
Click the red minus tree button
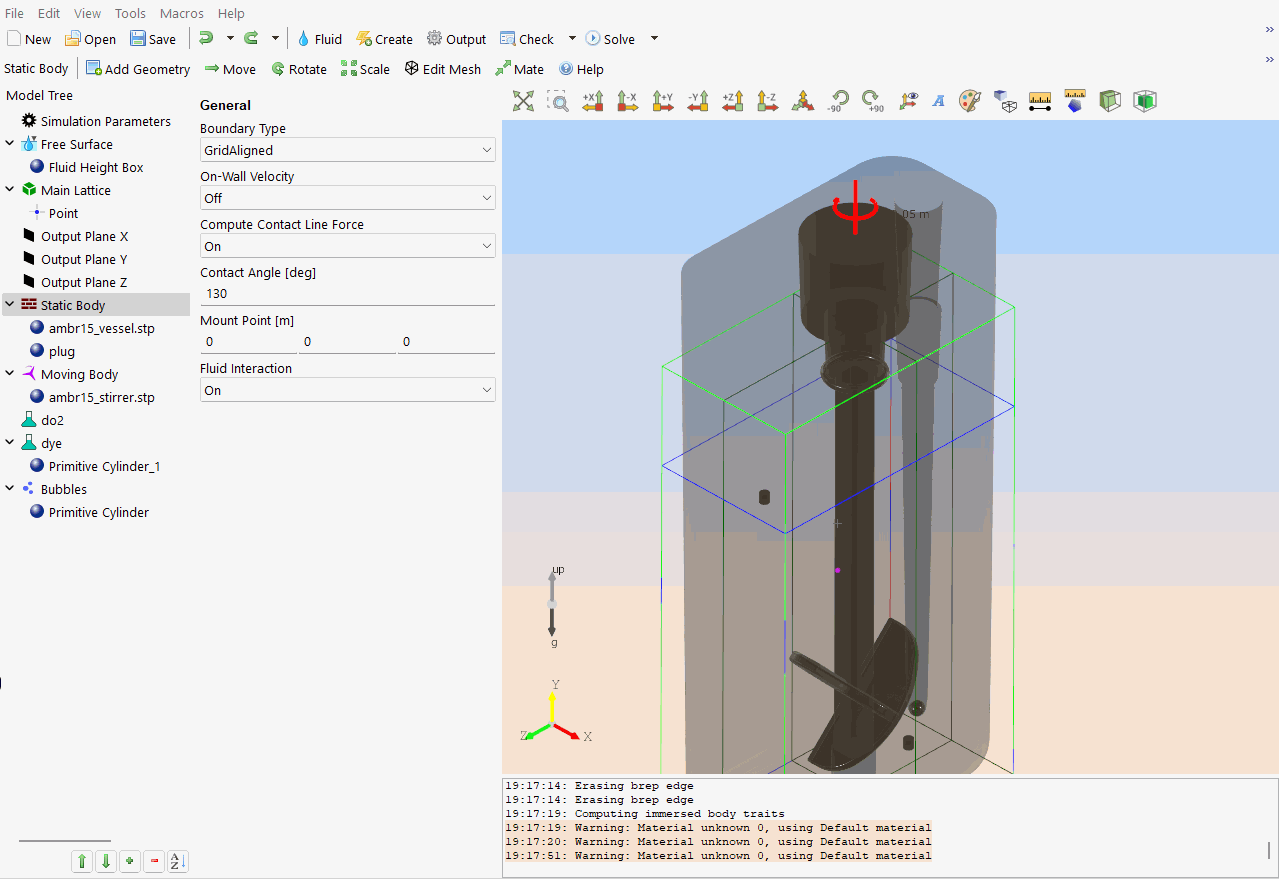[x=154, y=861]
